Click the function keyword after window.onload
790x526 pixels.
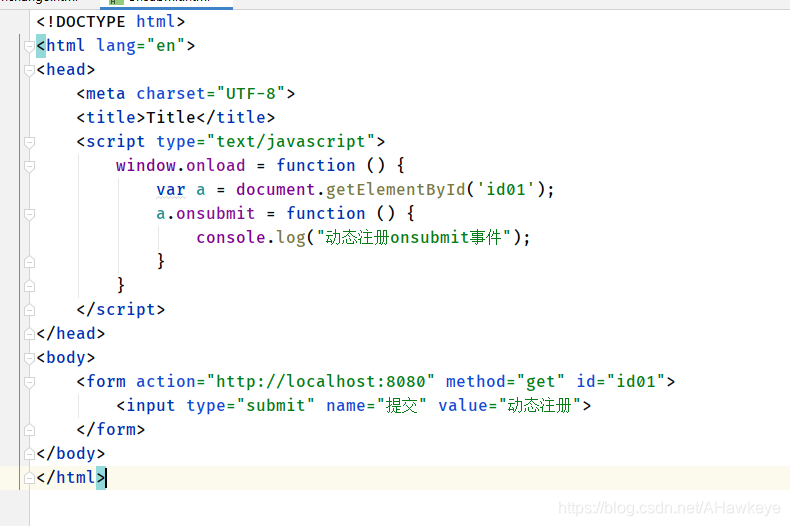pyautogui.click(x=316, y=165)
